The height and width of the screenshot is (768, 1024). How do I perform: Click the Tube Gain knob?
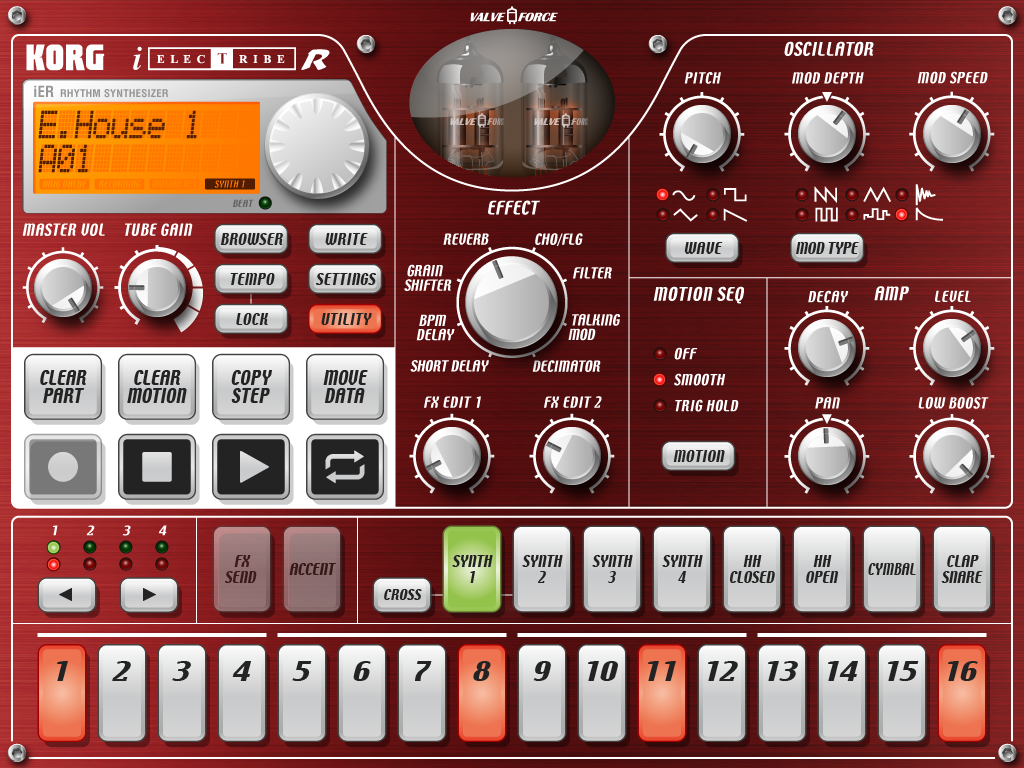tap(157, 287)
